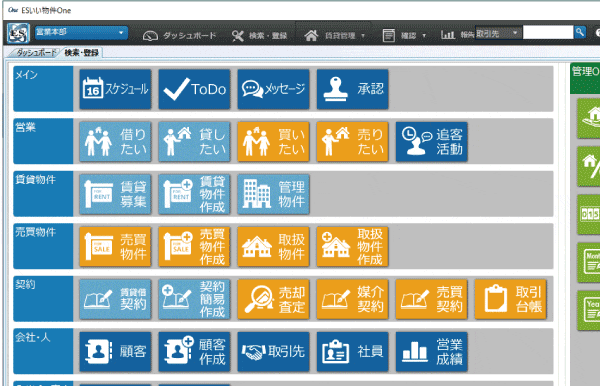Open the メッセージ chat tile
Viewport: 600px width, 386px height.
point(273,89)
